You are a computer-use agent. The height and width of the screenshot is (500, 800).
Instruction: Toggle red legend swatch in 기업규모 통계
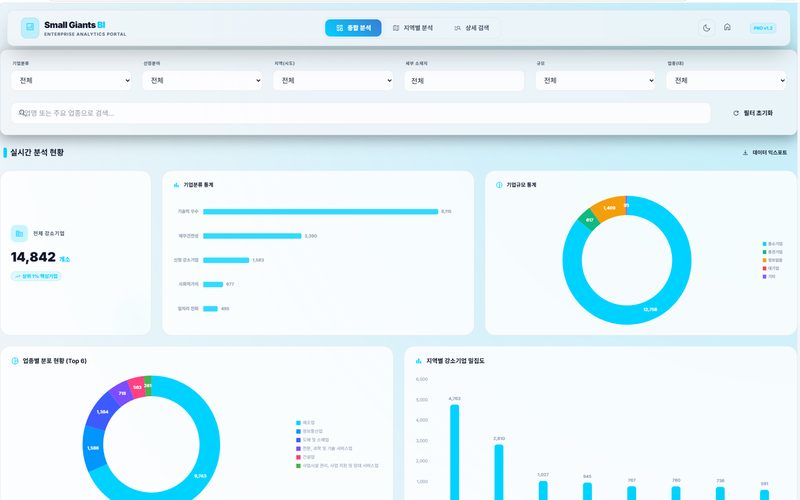(x=764, y=268)
